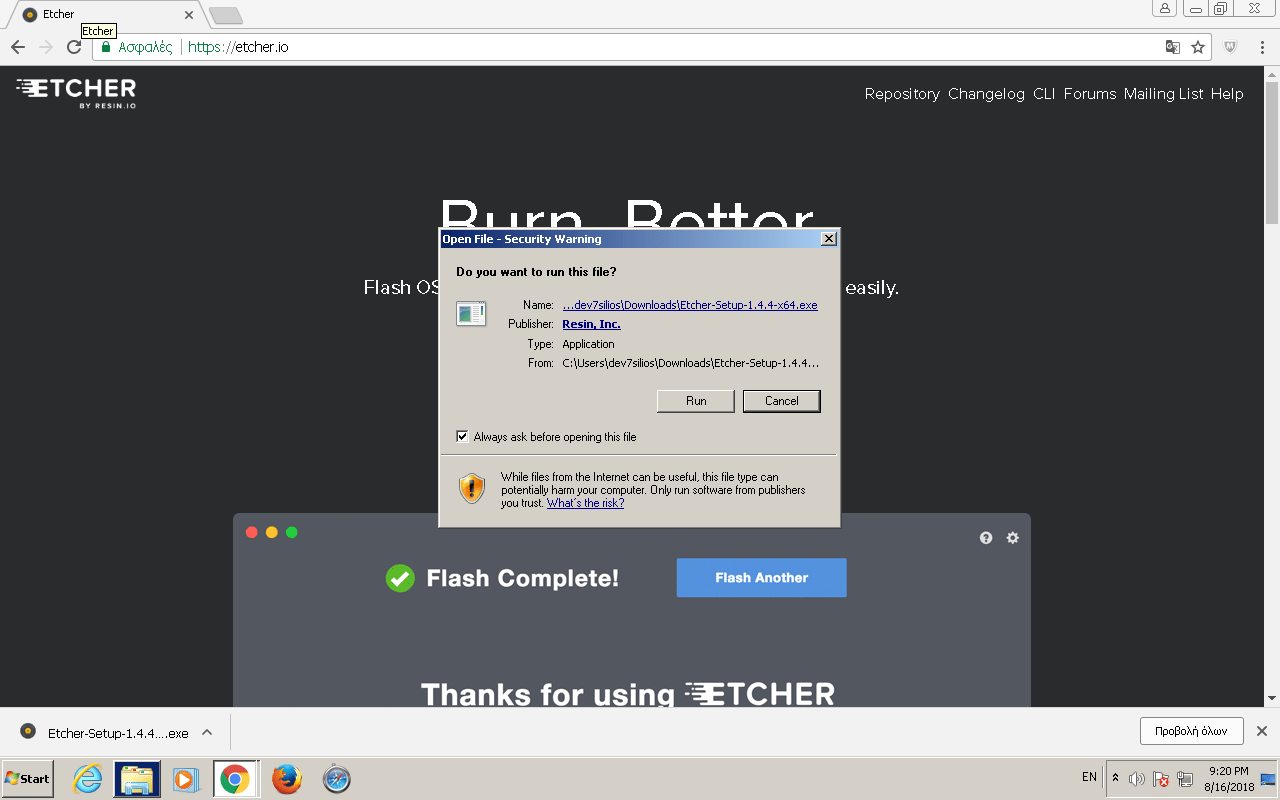Open the settings gear in Etcher preview
Viewport: 1280px width, 800px height.
point(1013,538)
